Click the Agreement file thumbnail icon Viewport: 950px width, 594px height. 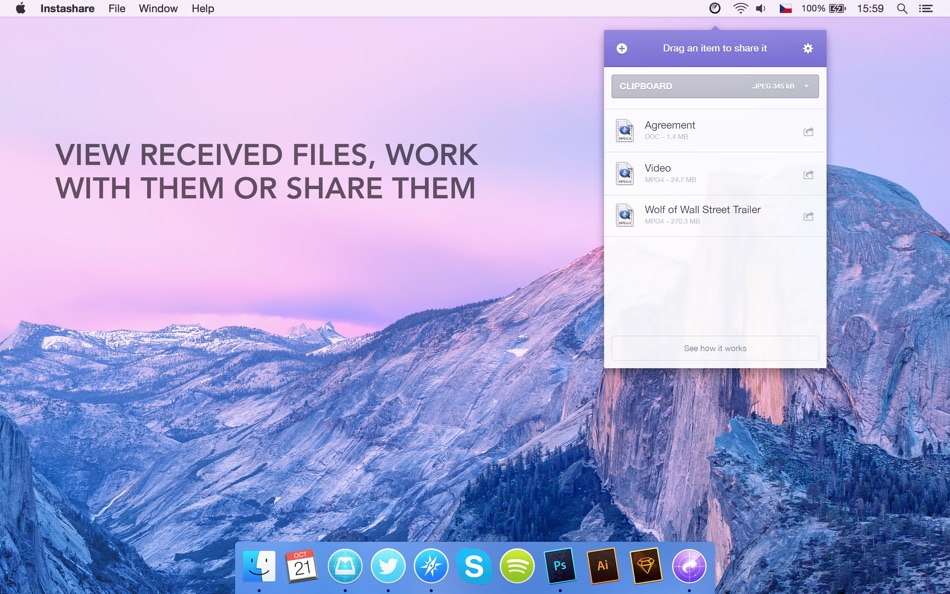pyautogui.click(x=625, y=130)
